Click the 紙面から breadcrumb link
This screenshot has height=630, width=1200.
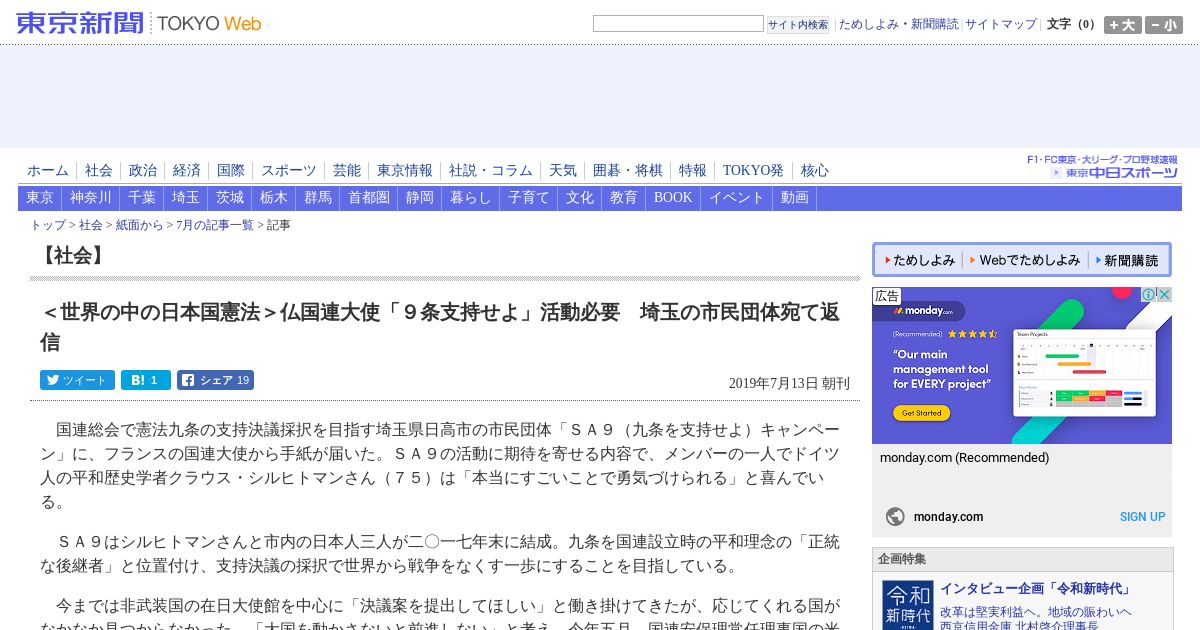pos(140,226)
